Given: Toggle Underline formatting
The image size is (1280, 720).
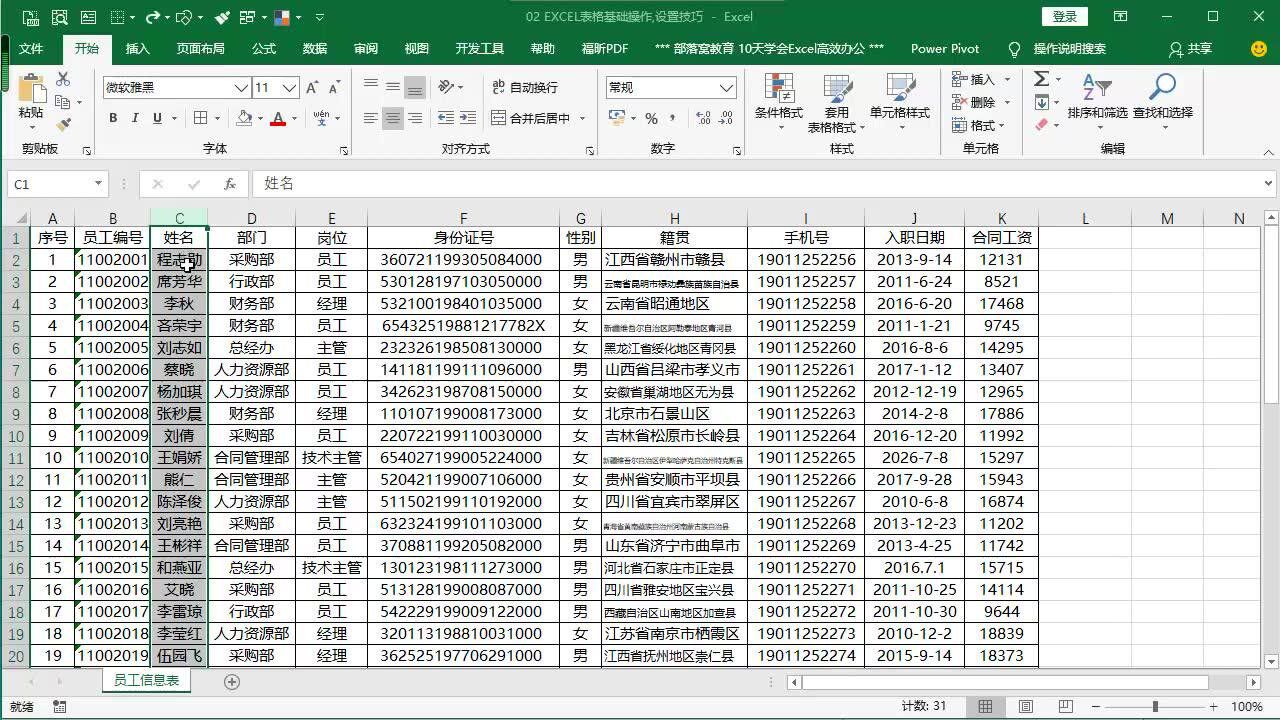Looking at the screenshot, I should [x=157, y=118].
